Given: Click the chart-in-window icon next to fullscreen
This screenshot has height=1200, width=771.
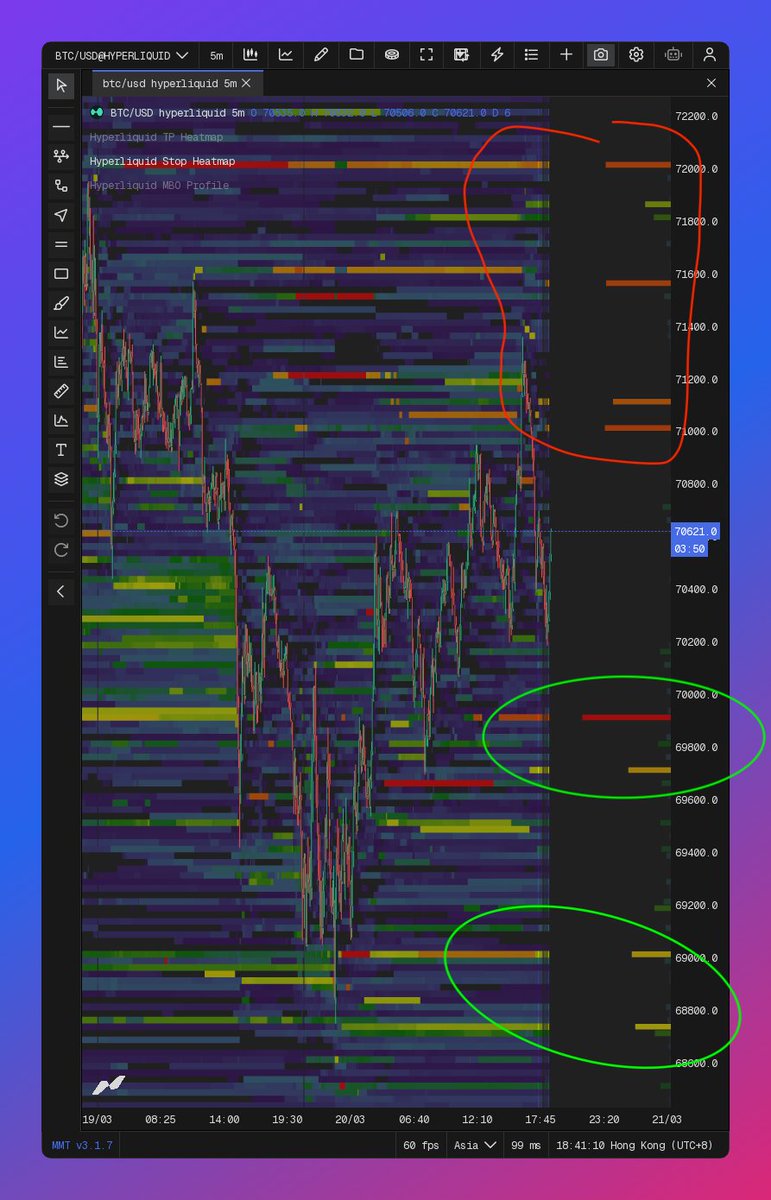Looking at the screenshot, I should [x=461, y=55].
